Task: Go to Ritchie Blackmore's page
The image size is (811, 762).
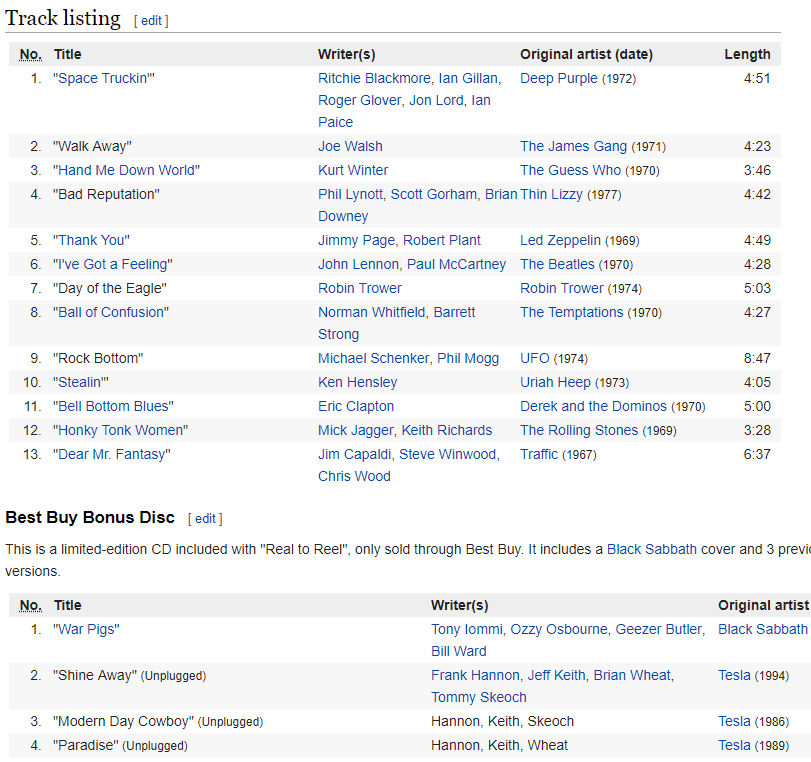Action: click(374, 78)
